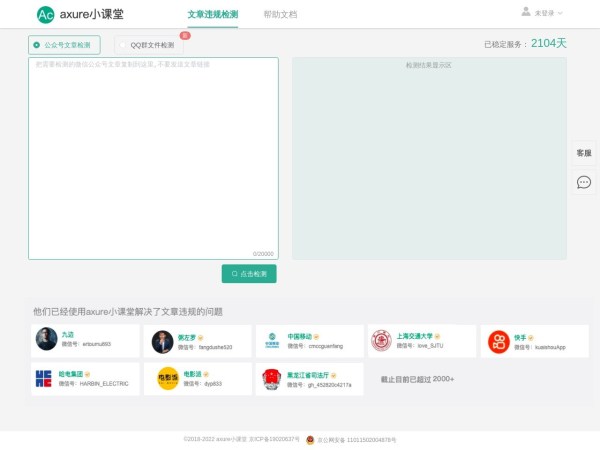Click the 公安 police badge icon in footer
The image size is (600, 450).
tap(310, 439)
